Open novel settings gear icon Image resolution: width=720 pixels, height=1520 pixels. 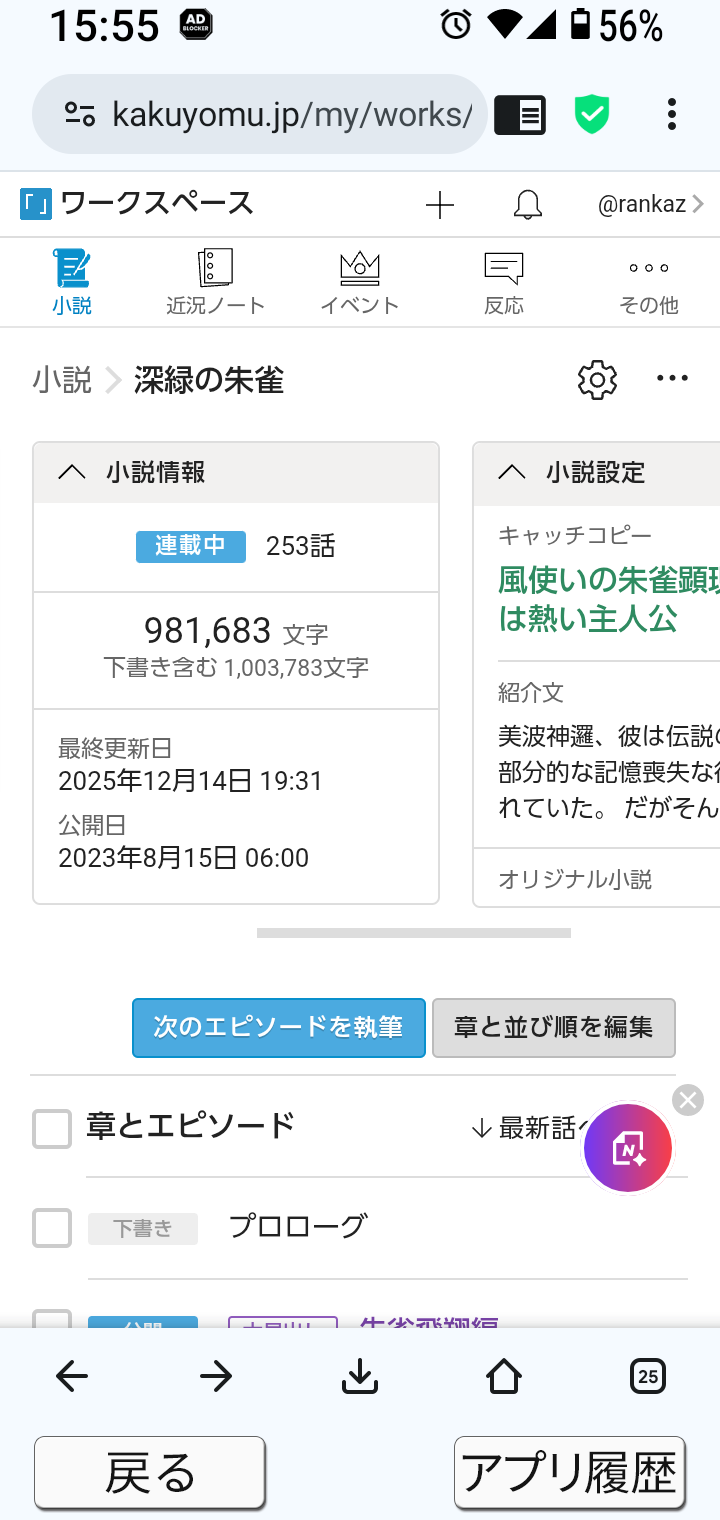pos(597,380)
